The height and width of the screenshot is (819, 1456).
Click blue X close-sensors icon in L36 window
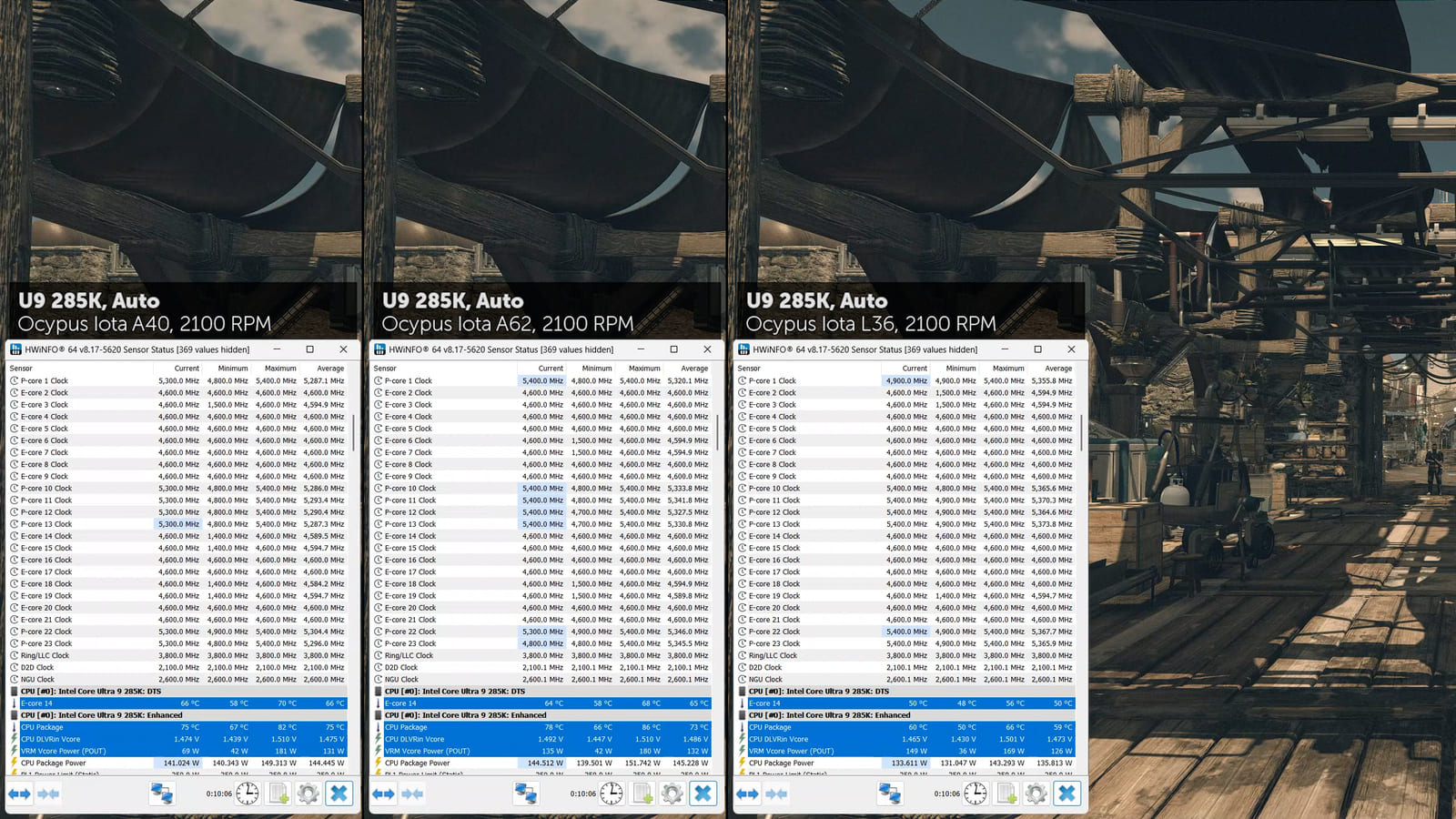(x=1067, y=794)
